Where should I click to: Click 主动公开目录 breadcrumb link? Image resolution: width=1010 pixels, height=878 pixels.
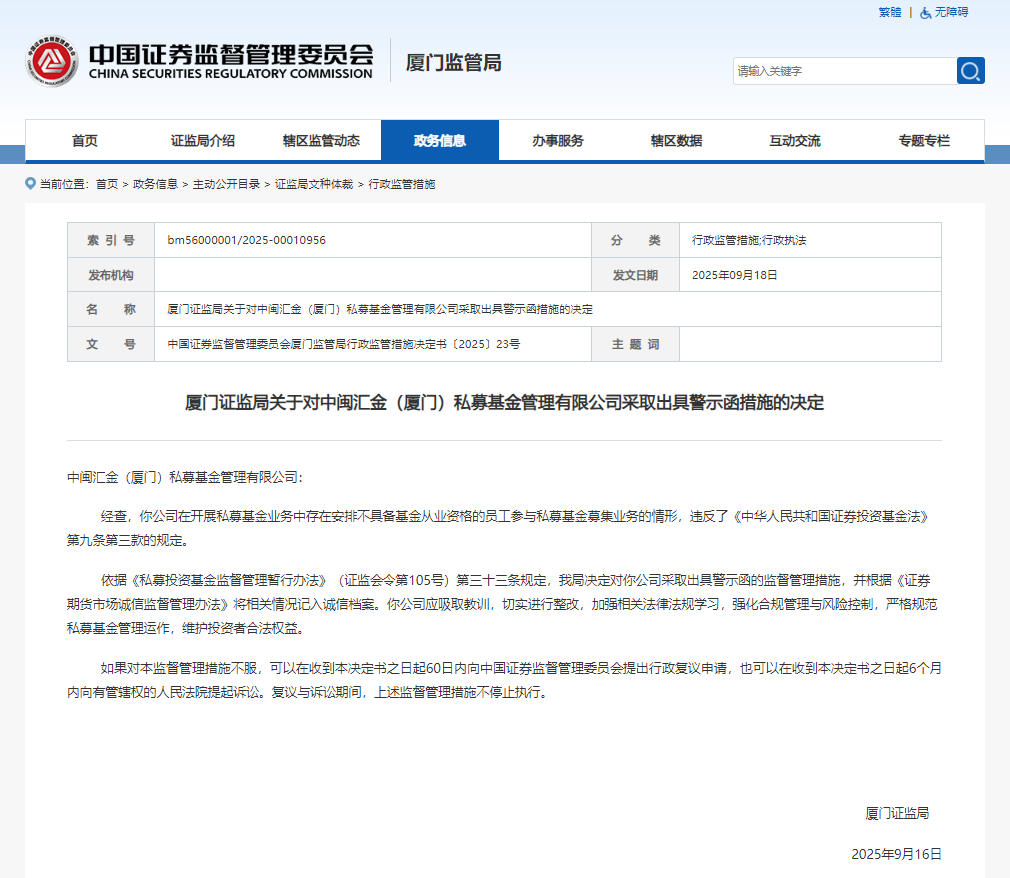[x=226, y=184]
